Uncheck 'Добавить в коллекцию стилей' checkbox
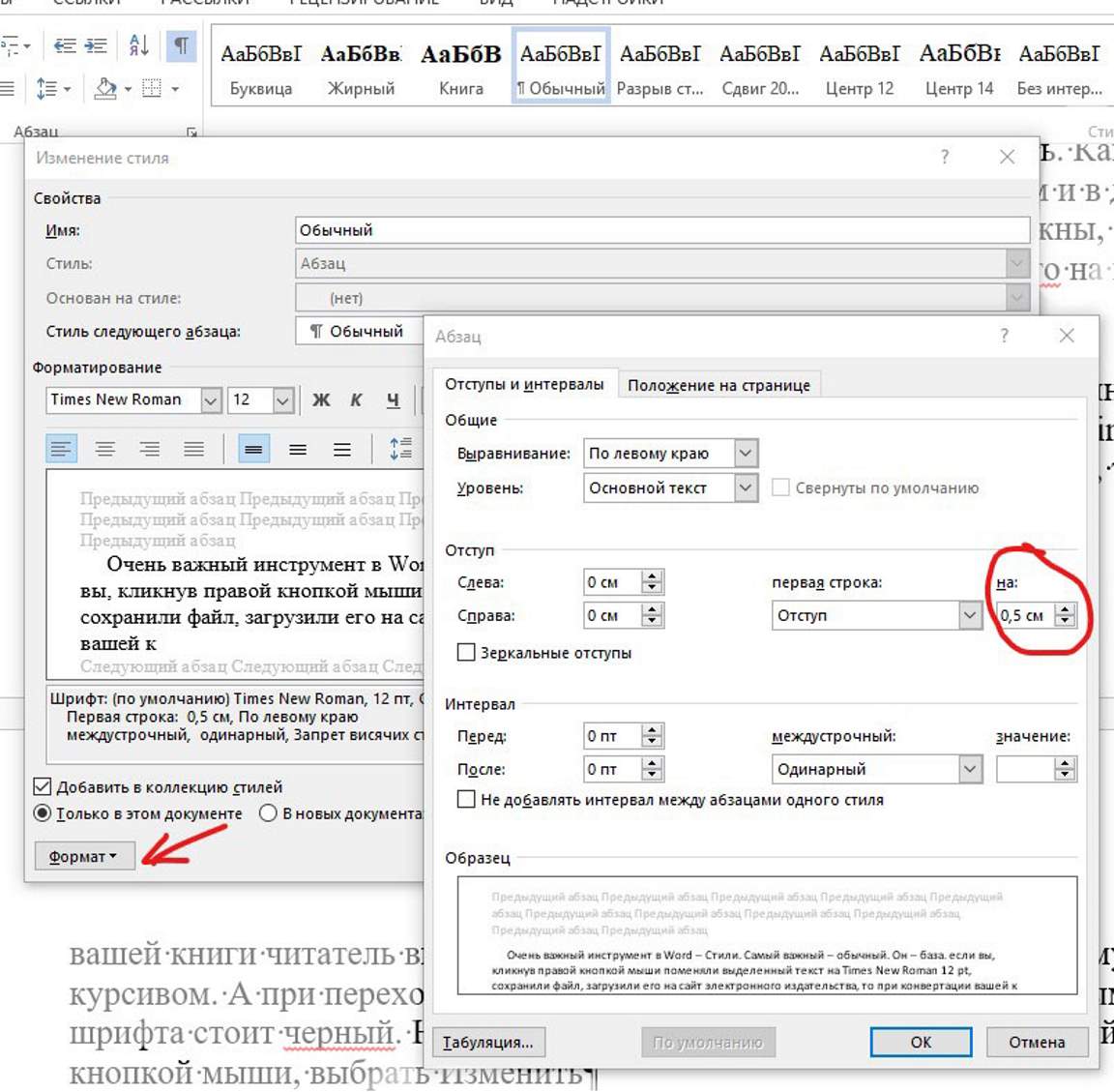The image size is (1114, 1092). (43, 786)
